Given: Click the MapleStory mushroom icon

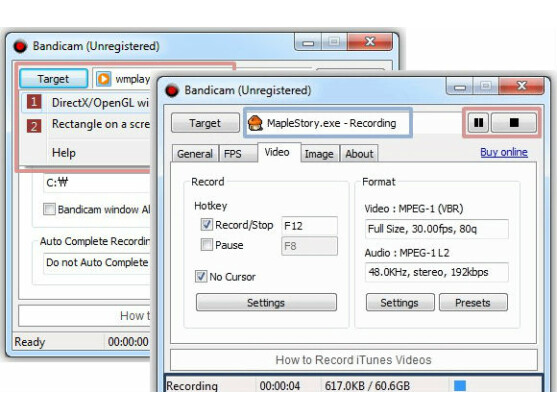Looking at the screenshot, I should (x=255, y=123).
